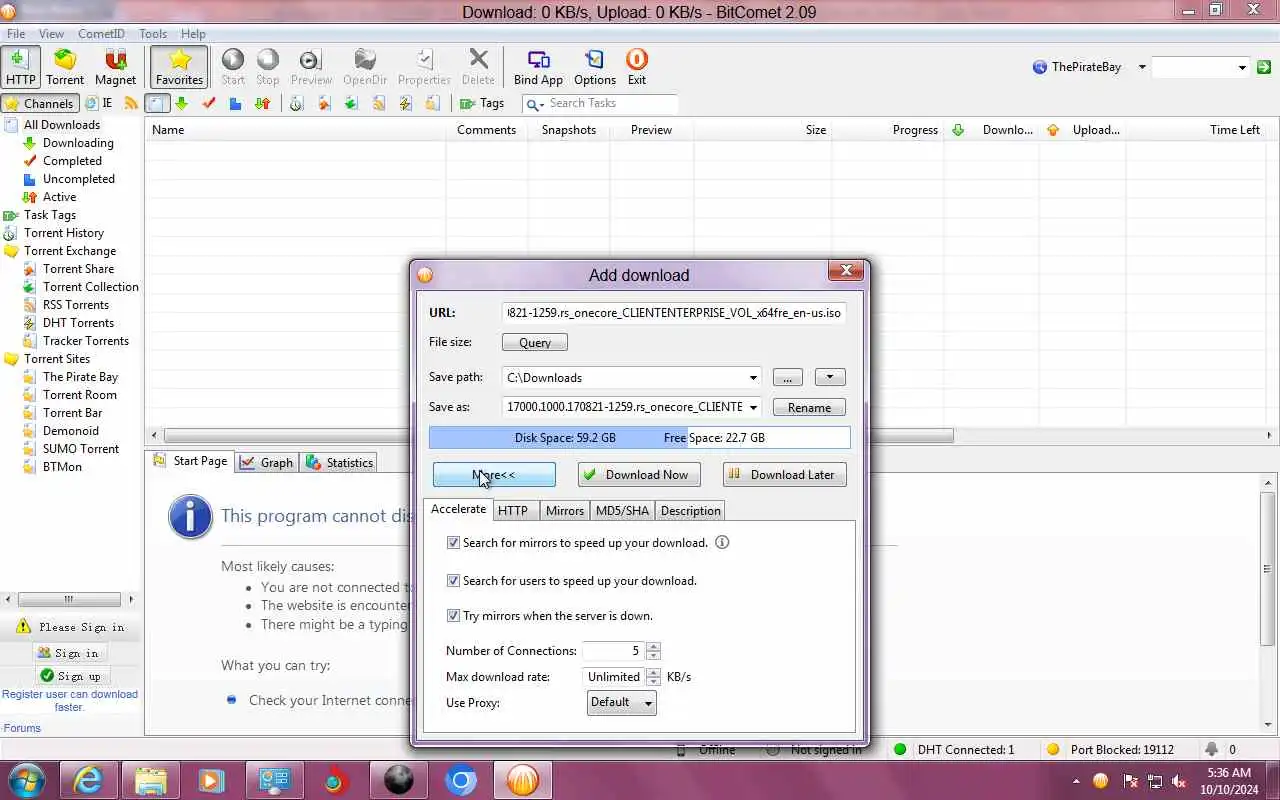Screen dimensions: 1280x800
Task: Uncheck Try mirrors when server is down
Action: (x=453, y=615)
